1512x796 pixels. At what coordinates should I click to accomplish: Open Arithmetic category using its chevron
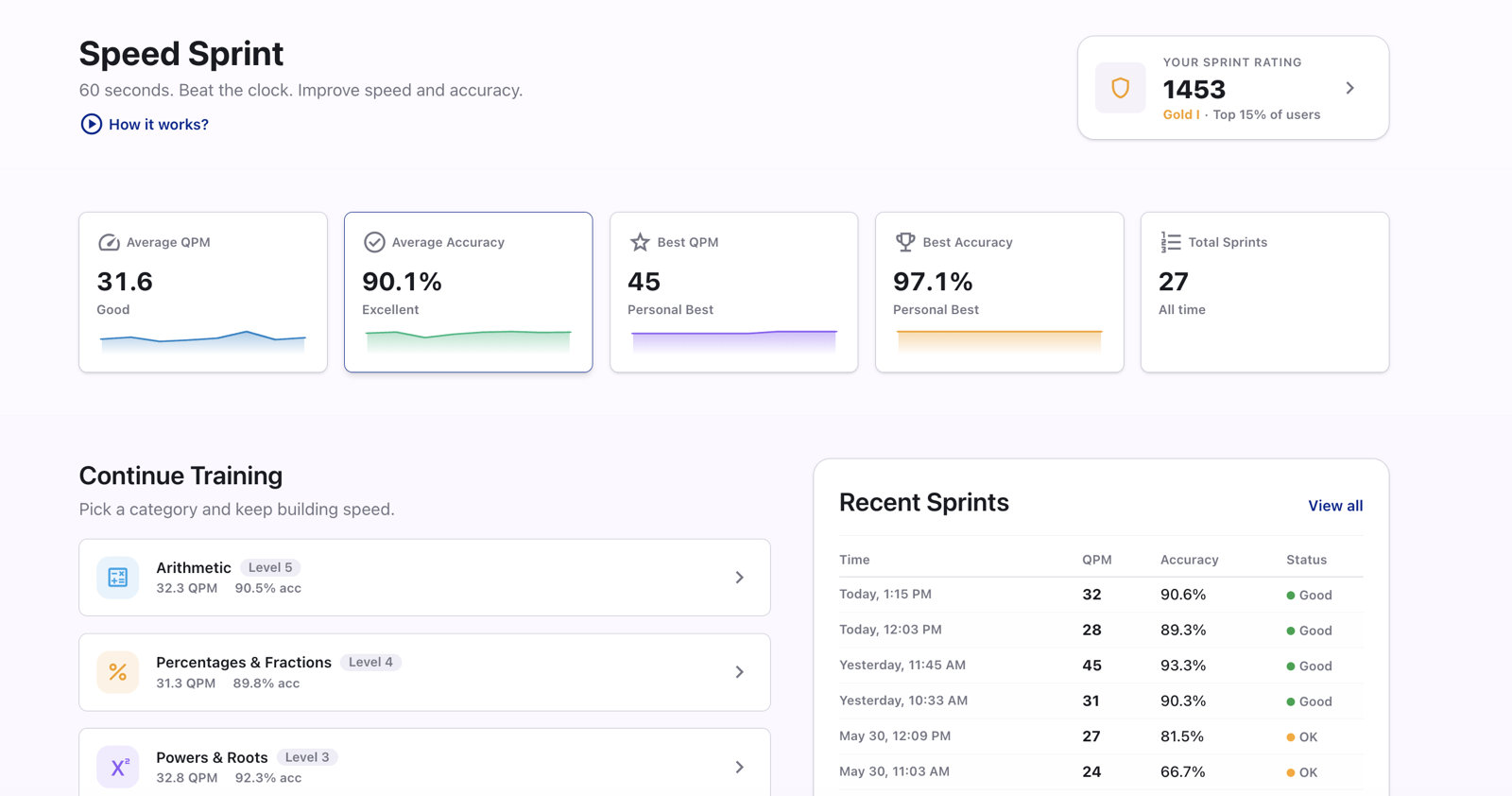click(x=740, y=578)
